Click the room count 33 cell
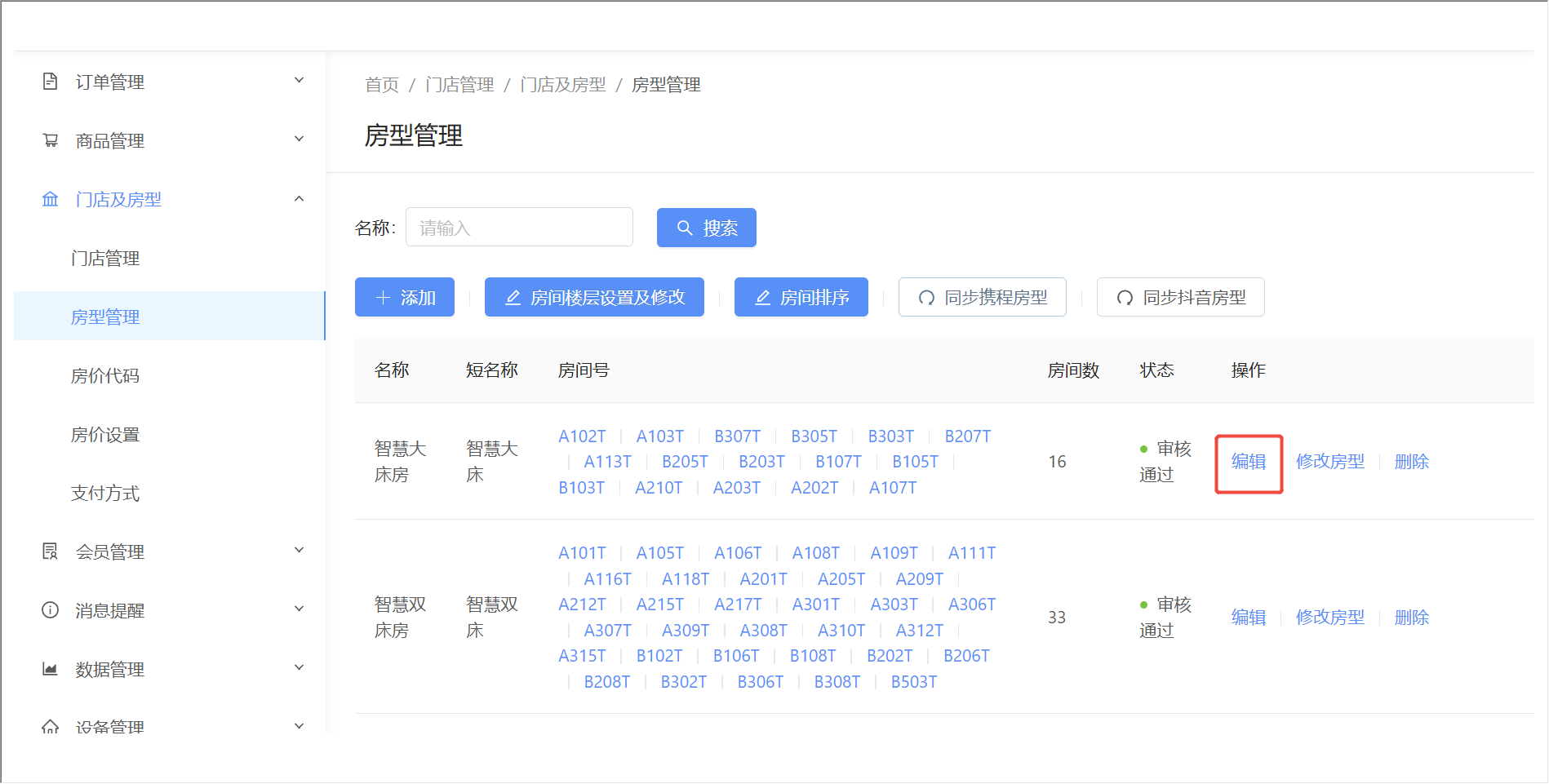The image size is (1549, 784). coord(1057,618)
